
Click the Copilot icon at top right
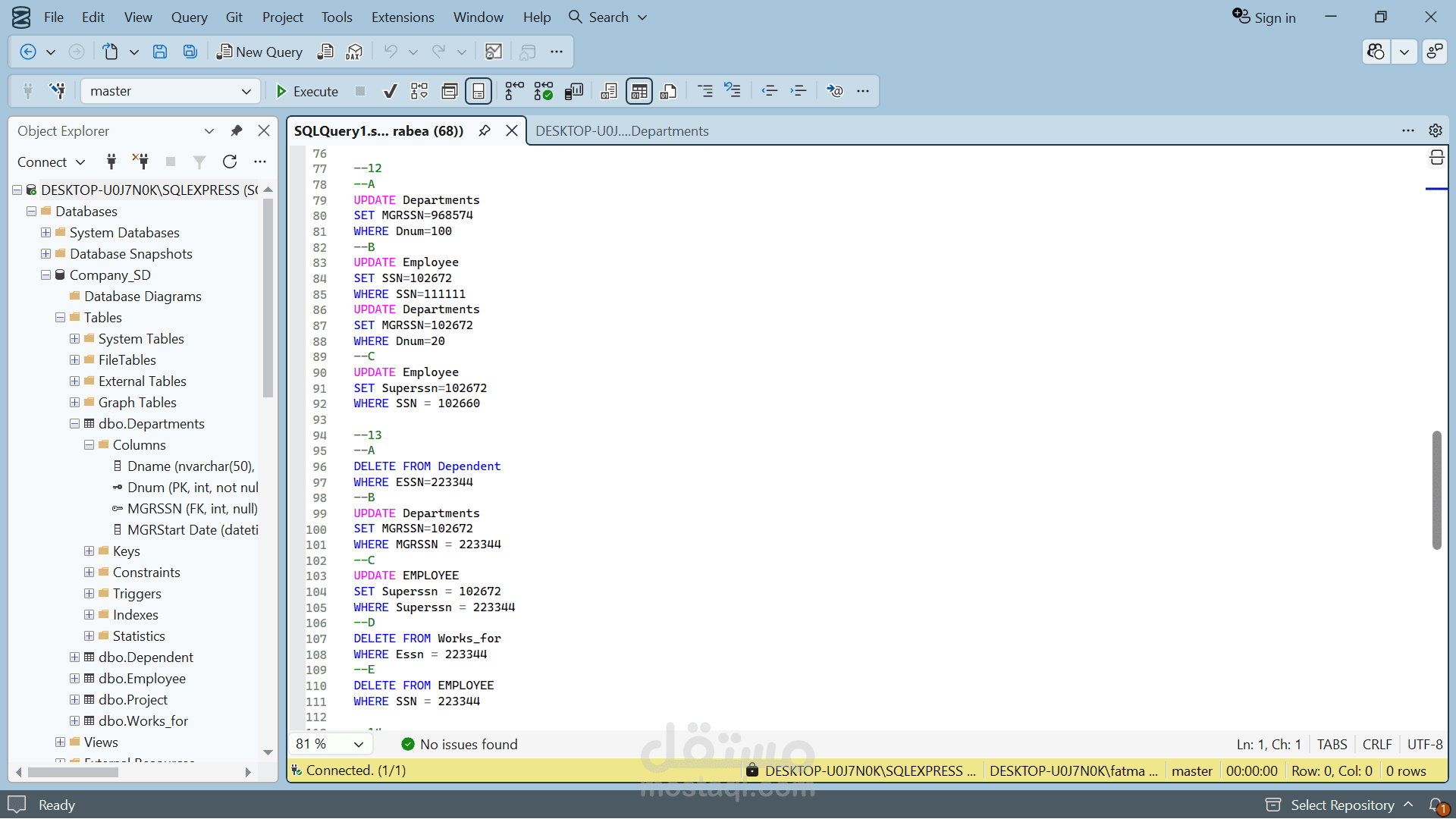pyautogui.click(x=1376, y=52)
